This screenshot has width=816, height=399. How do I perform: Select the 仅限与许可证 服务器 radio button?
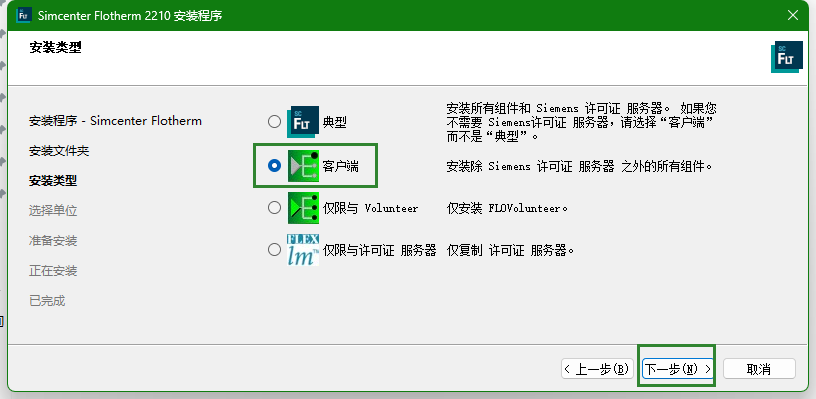click(274, 250)
